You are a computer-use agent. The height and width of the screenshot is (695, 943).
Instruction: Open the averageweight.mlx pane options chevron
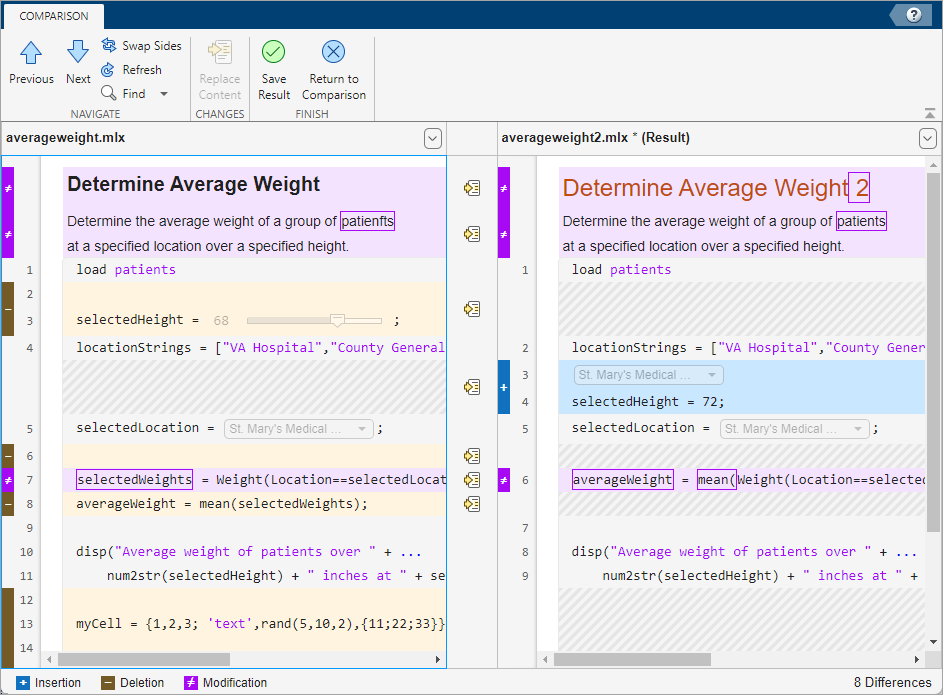432,138
